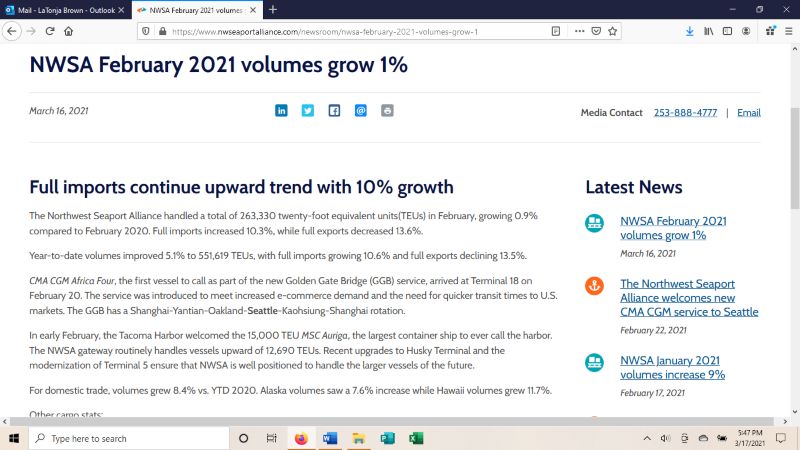This screenshot has width=800, height=450.
Task: Open Northwest Seaport Alliance welcomes CMA CGM link
Action: click(x=689, y=297)
